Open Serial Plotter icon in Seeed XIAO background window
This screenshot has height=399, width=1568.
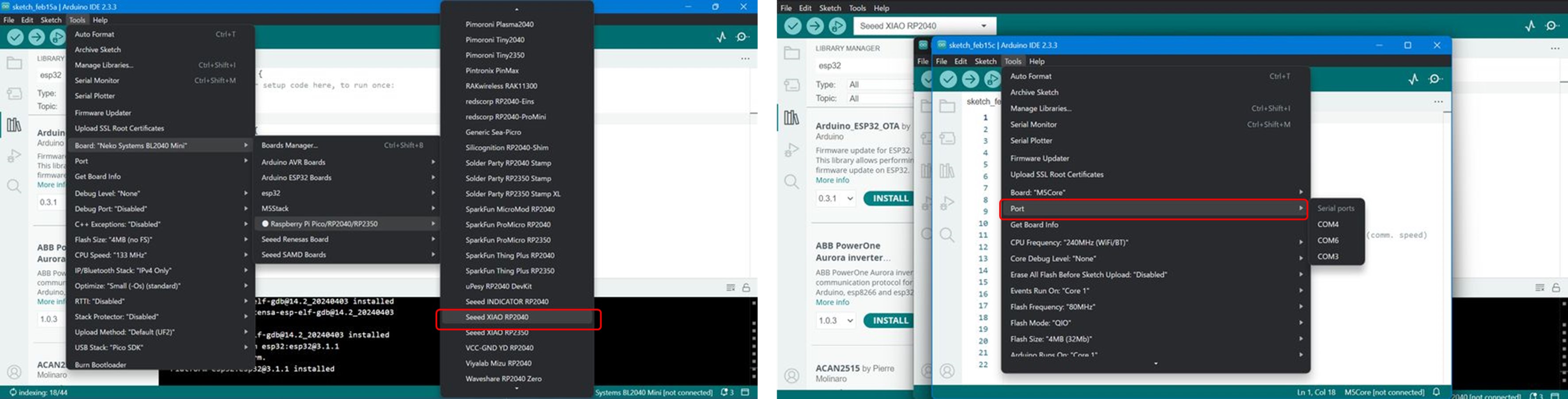tap(1530, 26)
